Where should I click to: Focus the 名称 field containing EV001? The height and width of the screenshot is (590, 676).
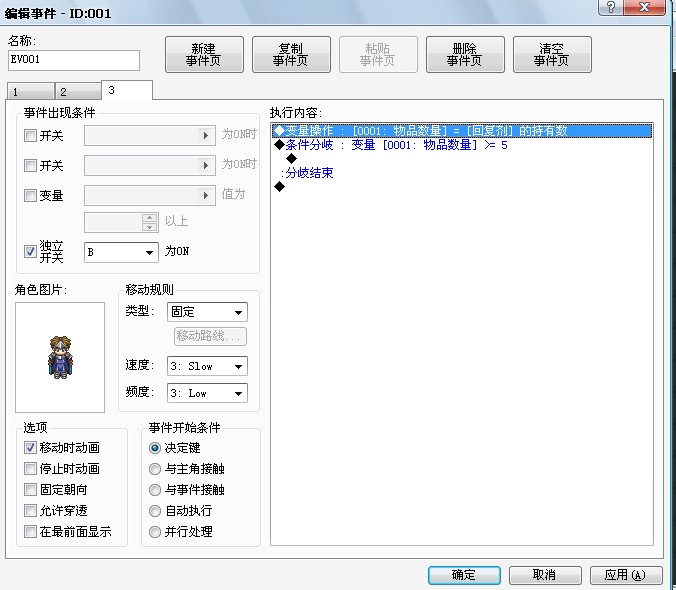coord(74,60)
